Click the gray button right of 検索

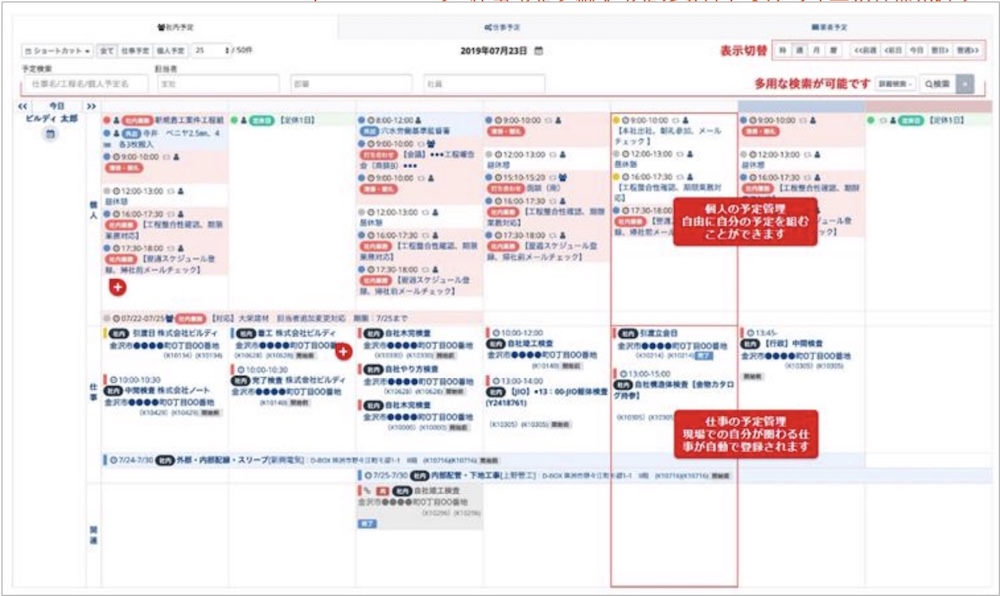click(x=965, y=84)
